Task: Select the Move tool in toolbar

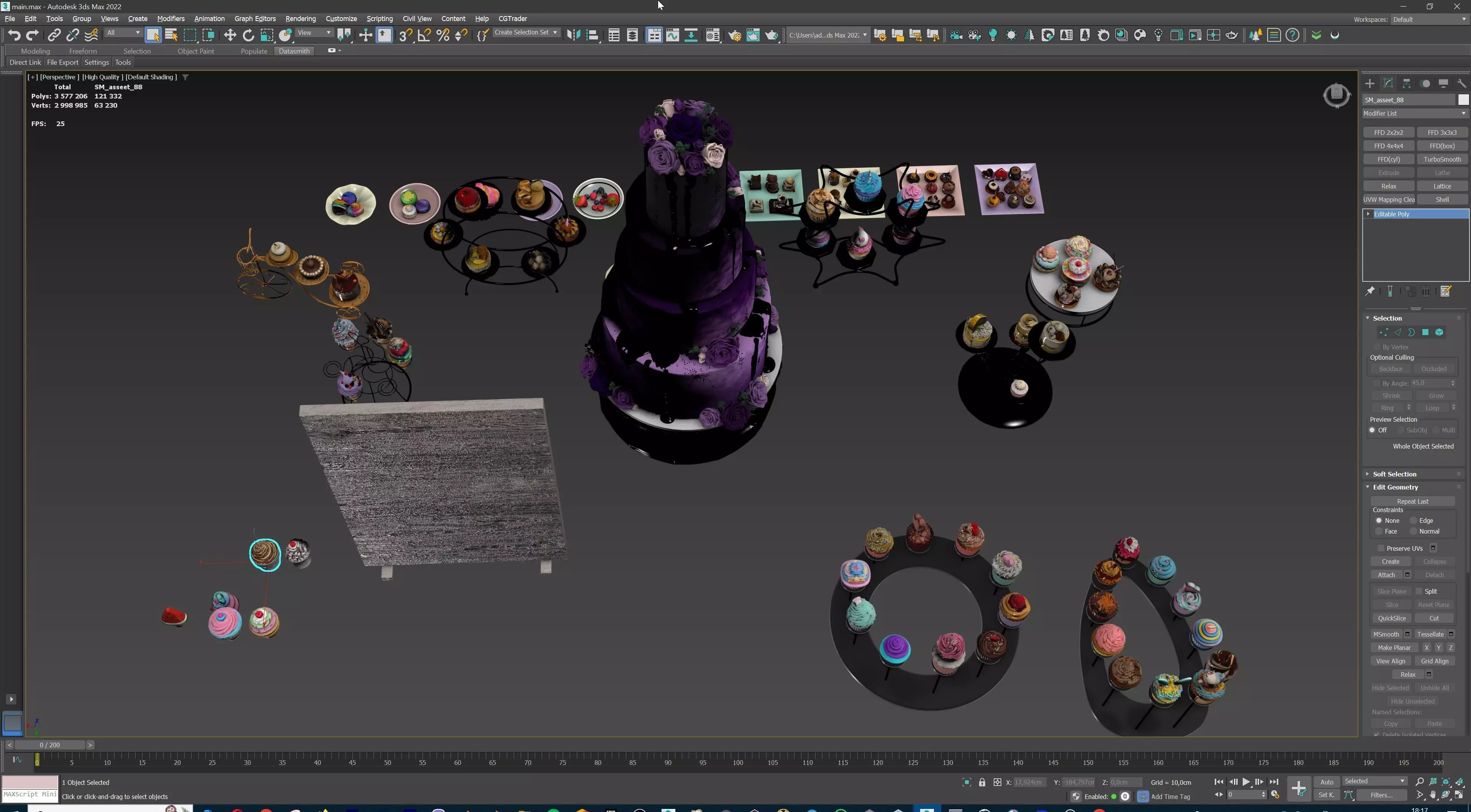Action: pos(229,35)
